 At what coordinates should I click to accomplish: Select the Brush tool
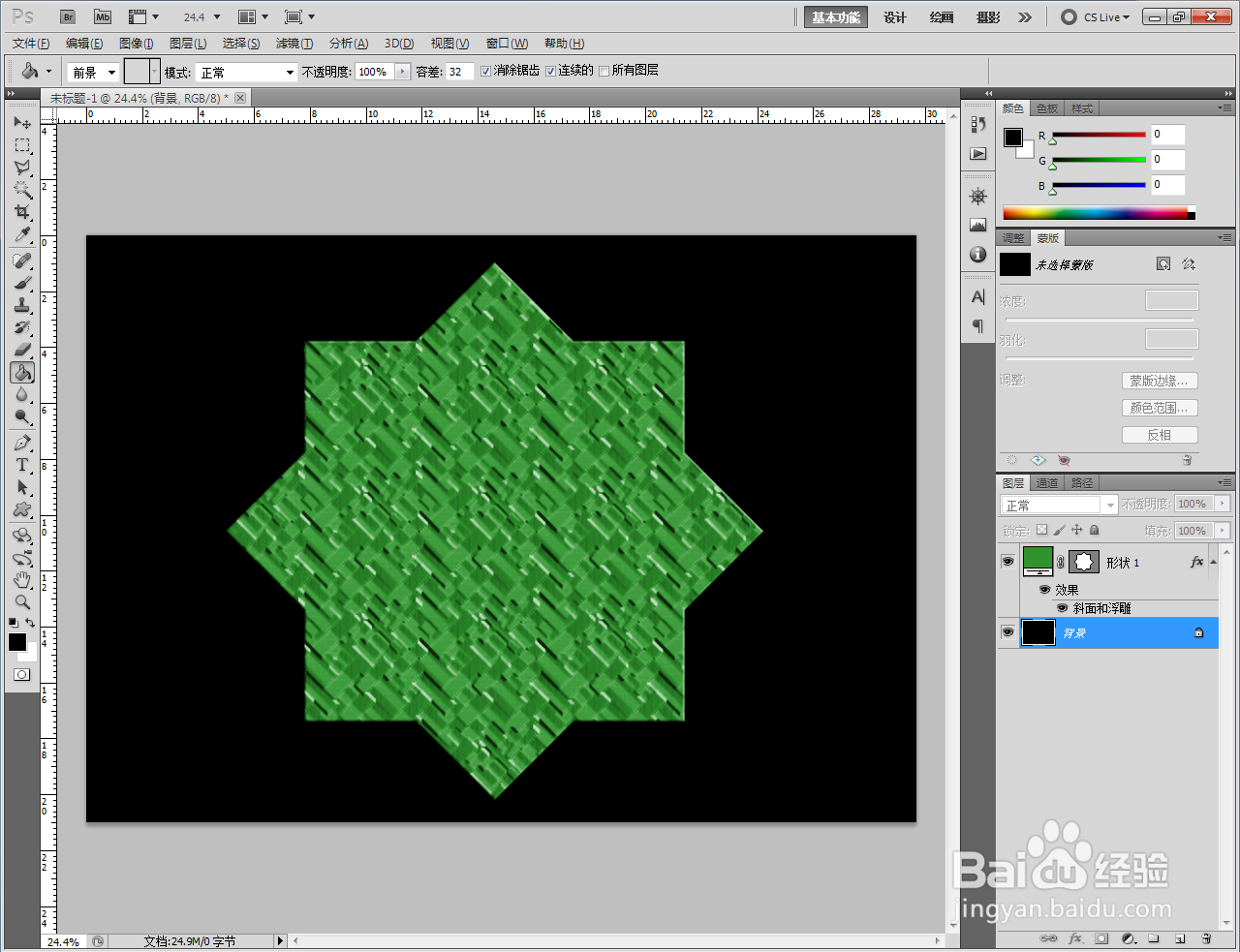22,283
